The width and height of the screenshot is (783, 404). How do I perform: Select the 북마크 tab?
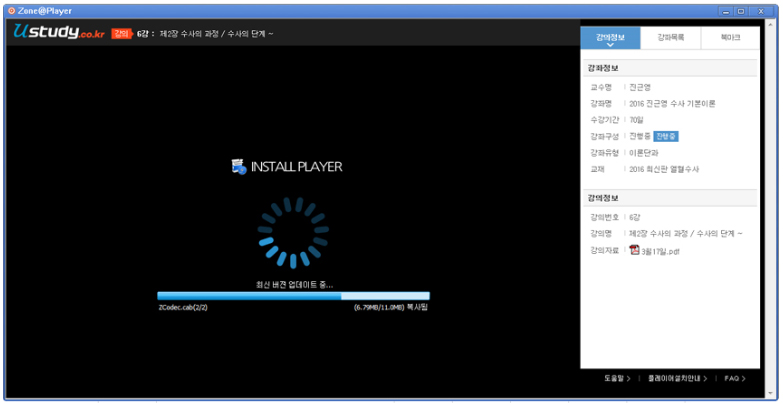coord(730,37)
